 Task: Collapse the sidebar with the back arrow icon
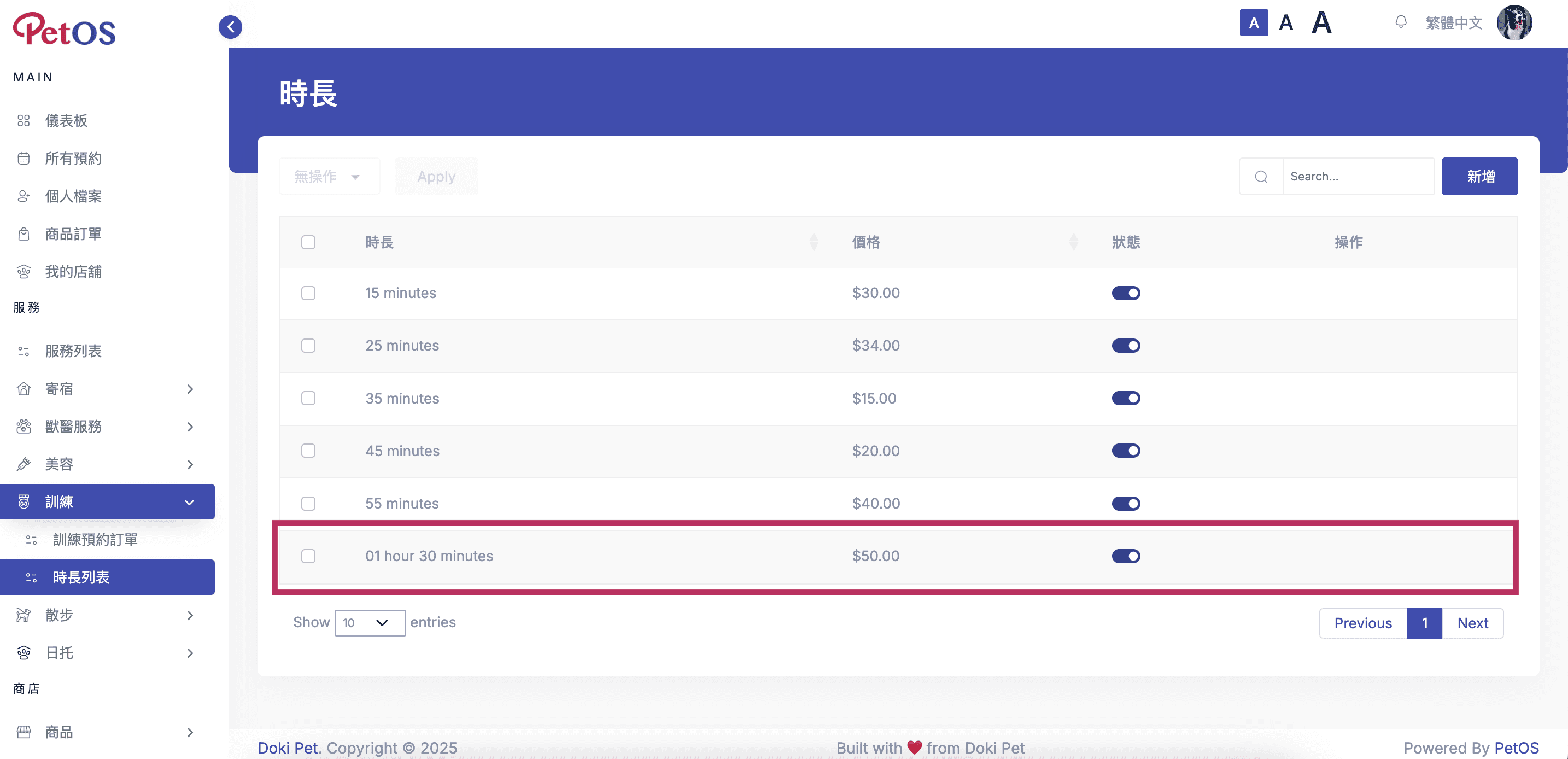point(230,27)
